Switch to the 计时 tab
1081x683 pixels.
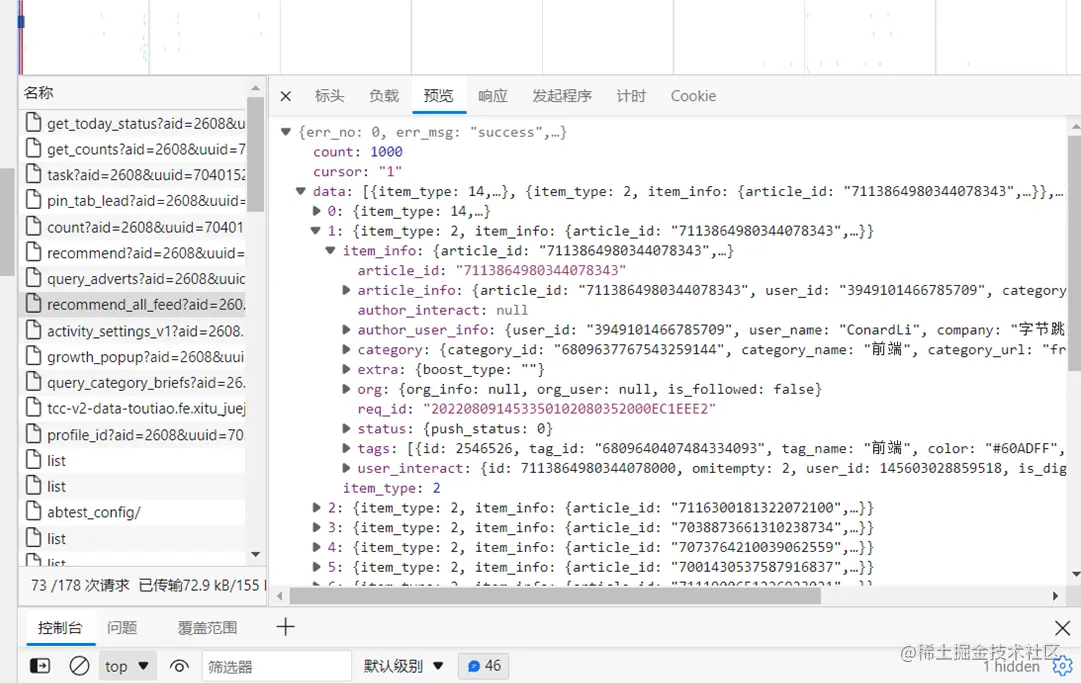[x=631, y=96]
